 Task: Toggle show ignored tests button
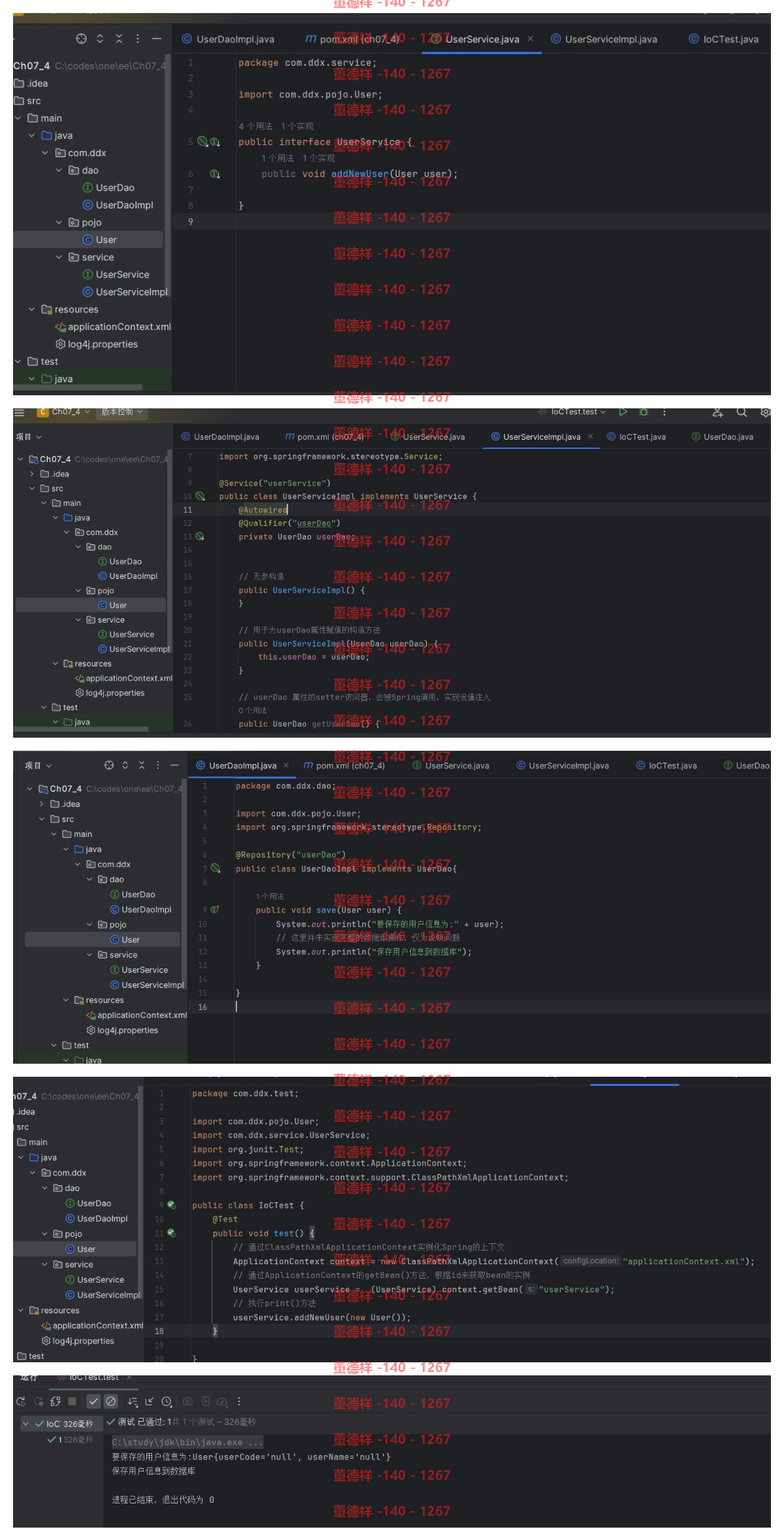pyautogui.click(x=111, y=1401)
